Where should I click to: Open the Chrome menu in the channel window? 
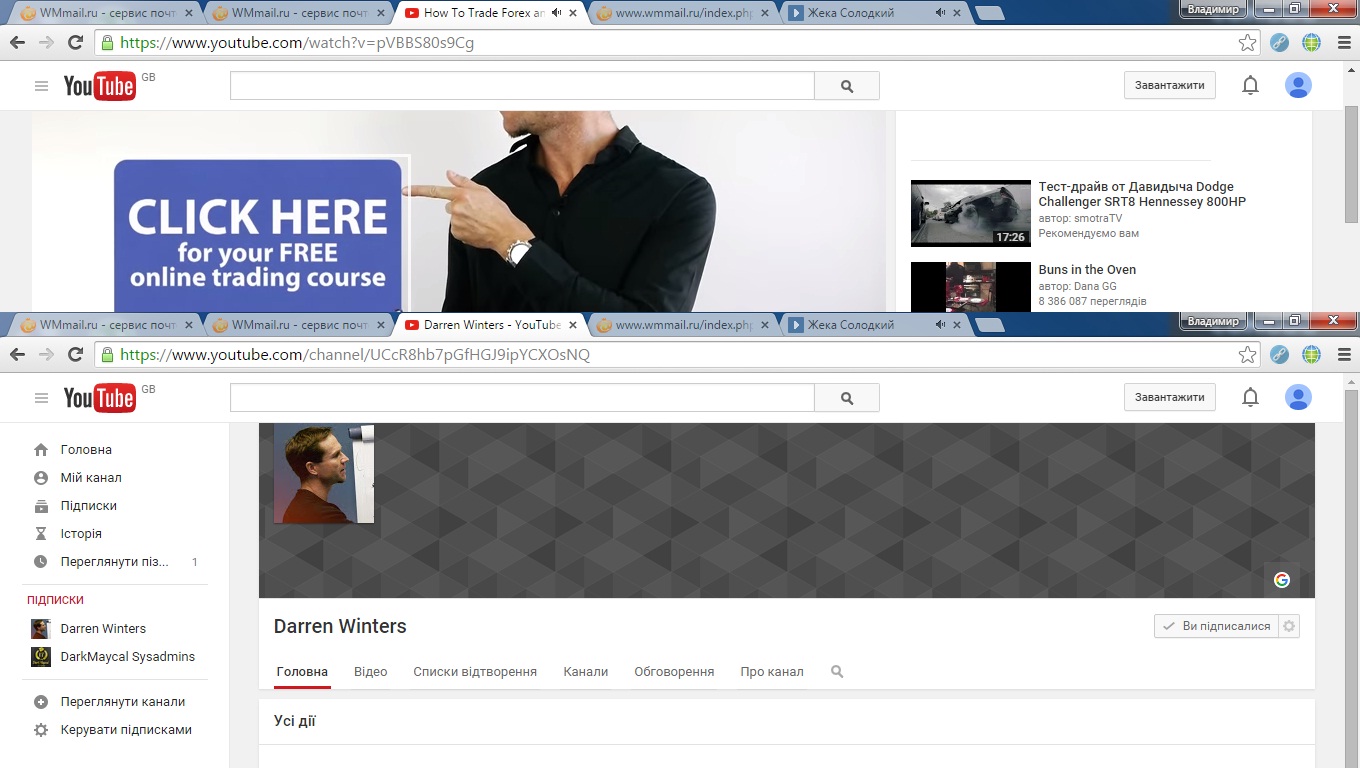pos(1344,355)
